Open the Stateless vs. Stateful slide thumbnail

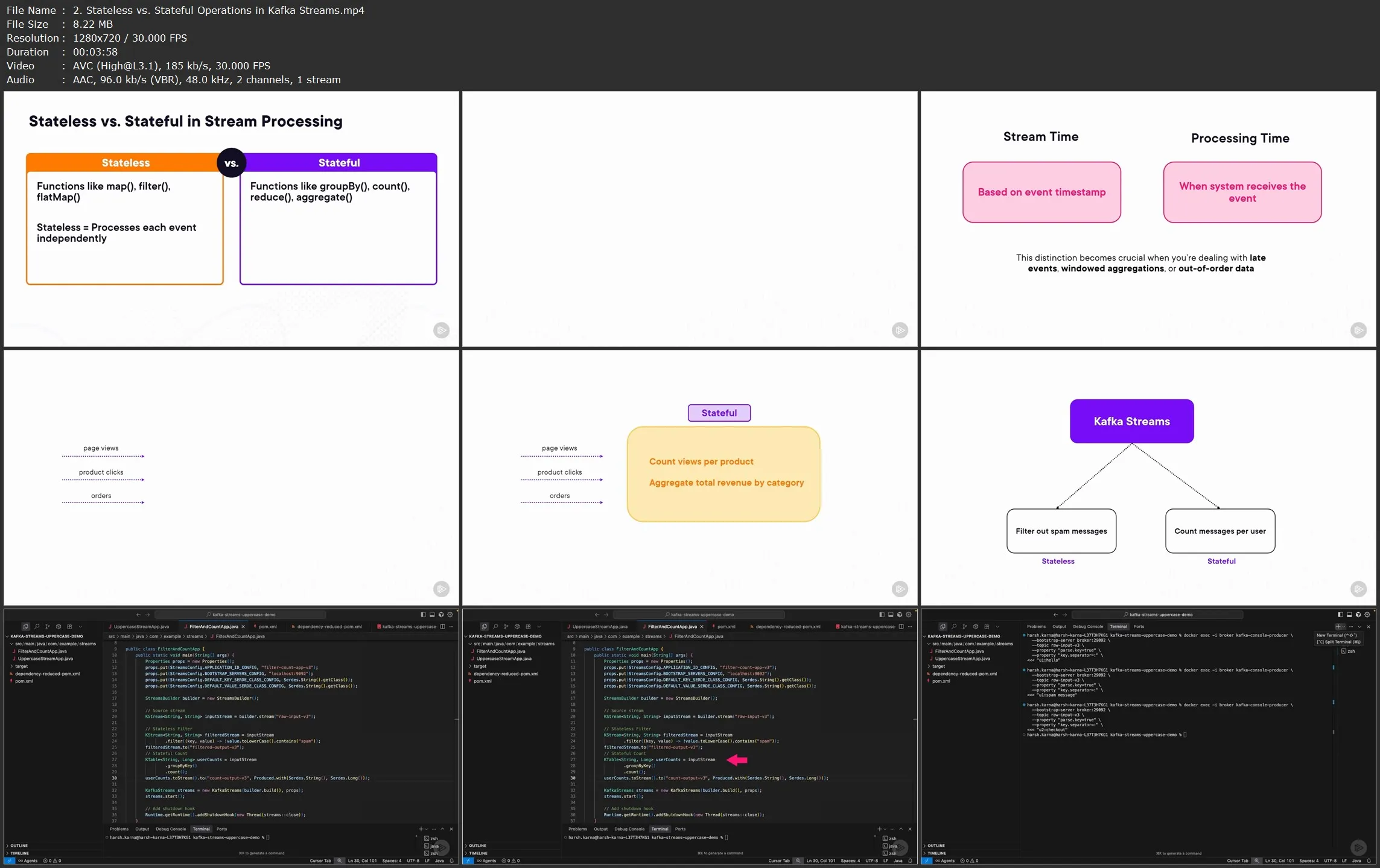231,219
